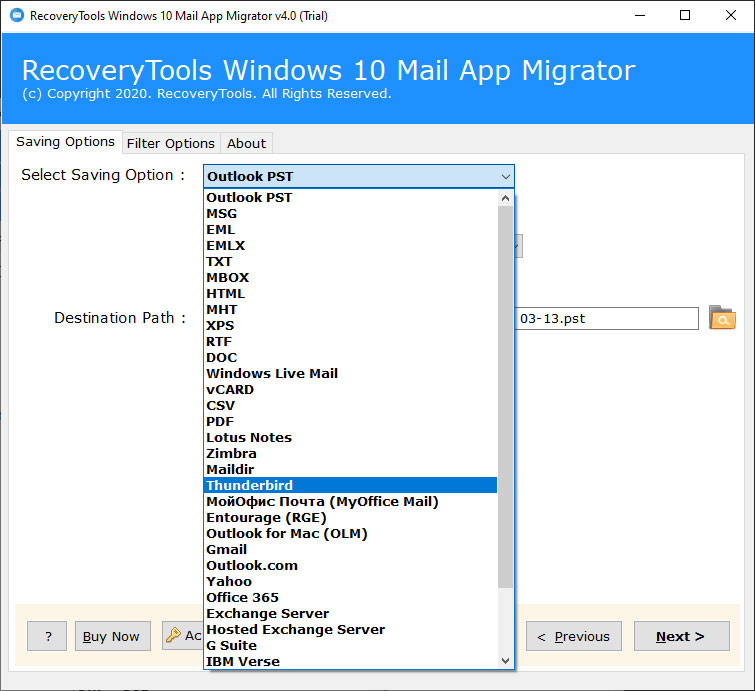Choose MSG from the saving options
This screenshot has height=691, width=755.
[x=351, y=213]
